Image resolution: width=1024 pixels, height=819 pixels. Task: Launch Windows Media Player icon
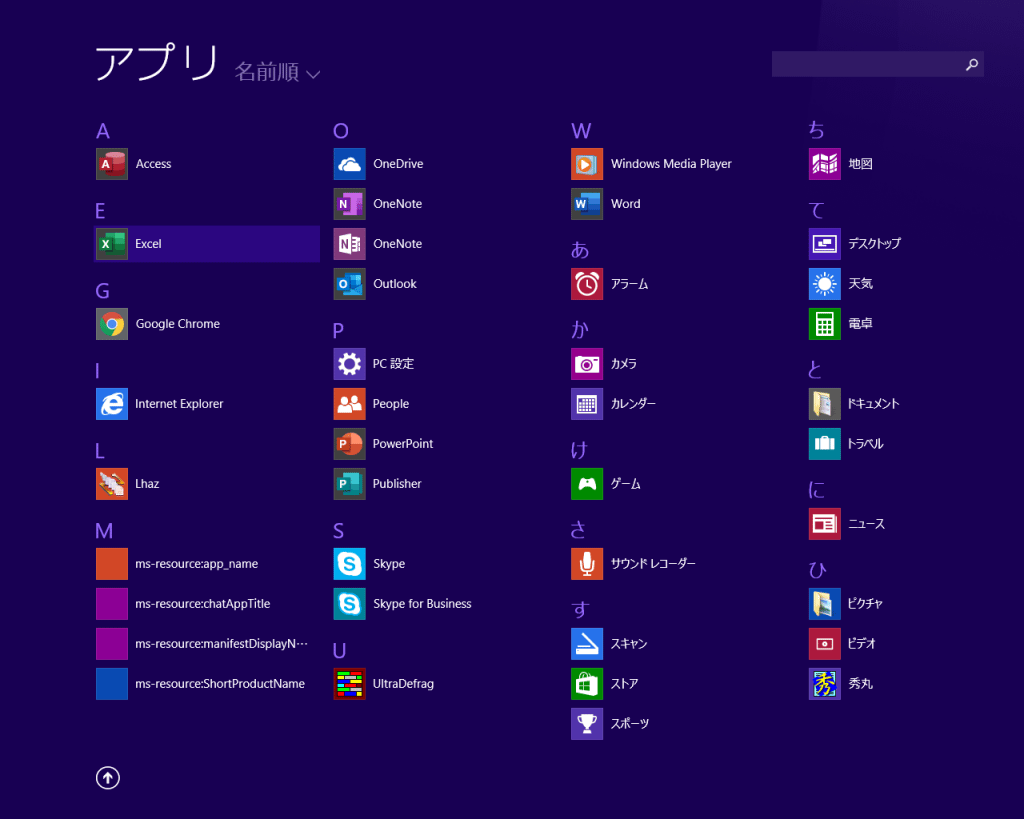coord(587,164)
